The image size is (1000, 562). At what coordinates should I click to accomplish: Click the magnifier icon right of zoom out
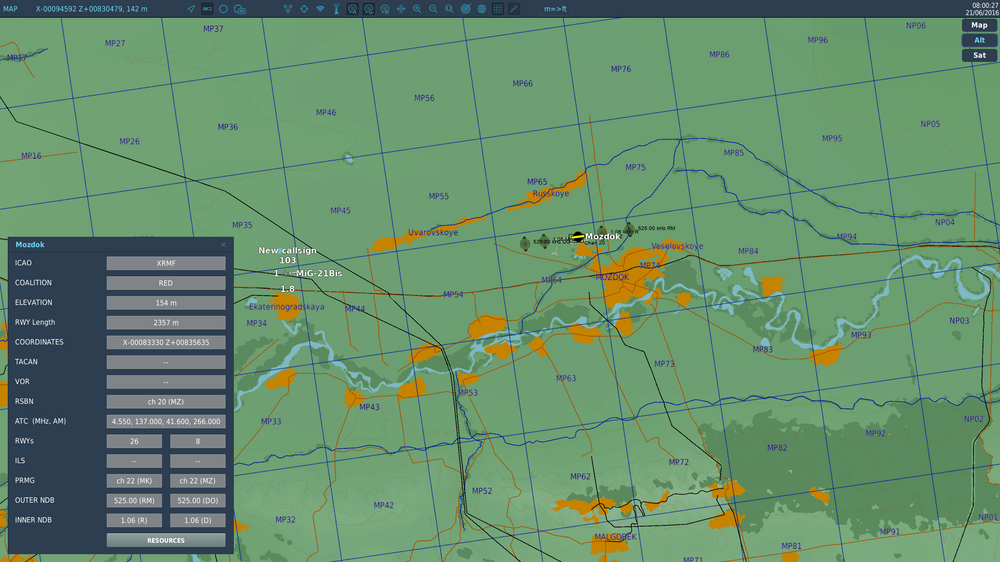pos(450,9)
